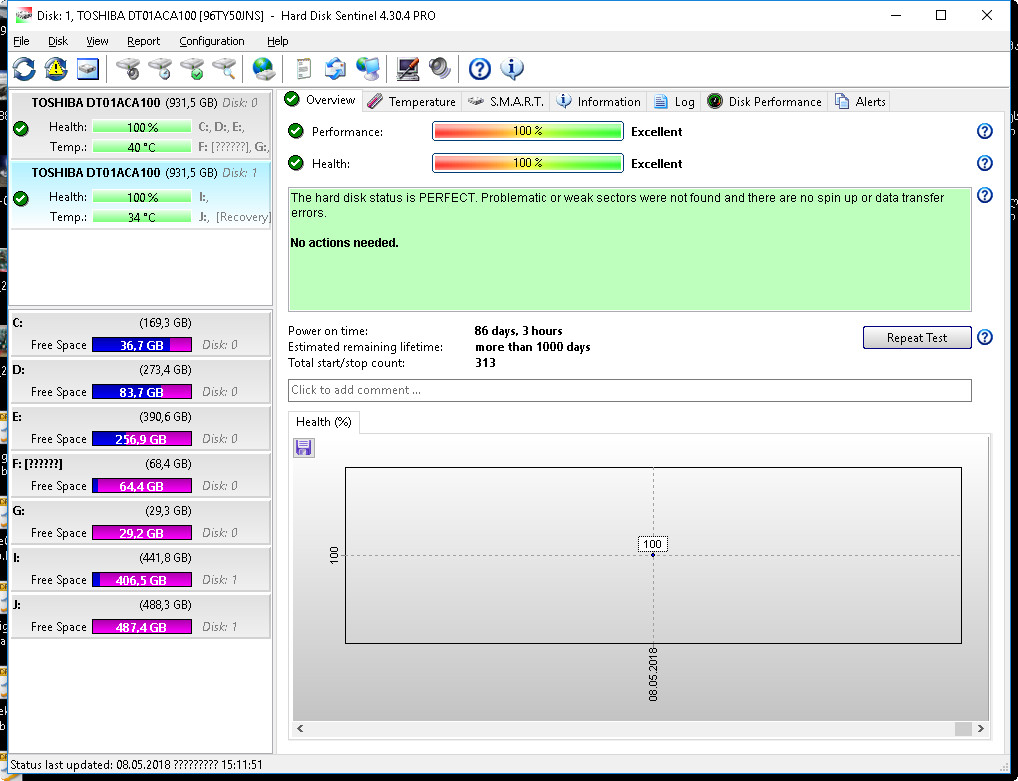Click the speaker icon in toolbar
The height and width of the screenshot is (781, 1018).
(440, 69)
